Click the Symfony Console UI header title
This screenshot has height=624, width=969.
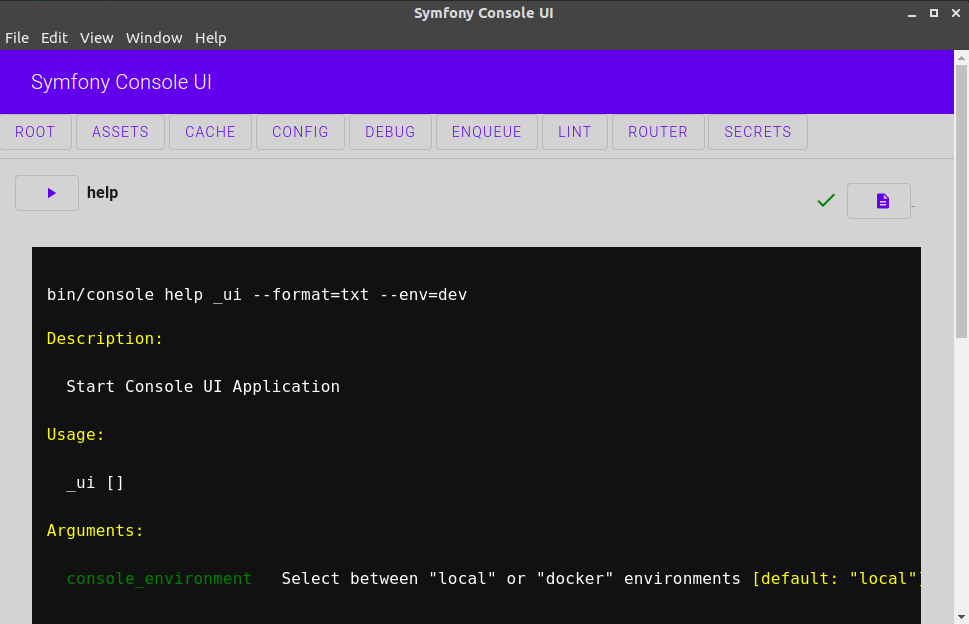121,82
